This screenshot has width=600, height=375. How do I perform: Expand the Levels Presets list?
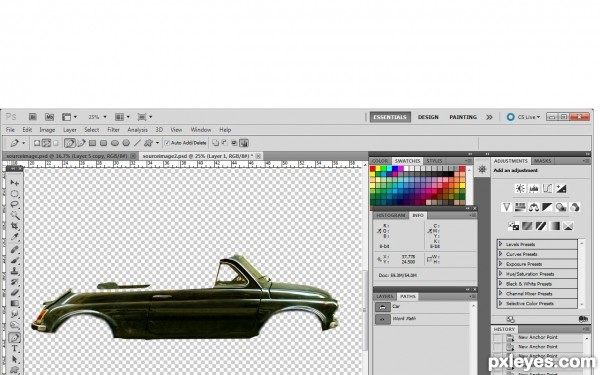500,244
